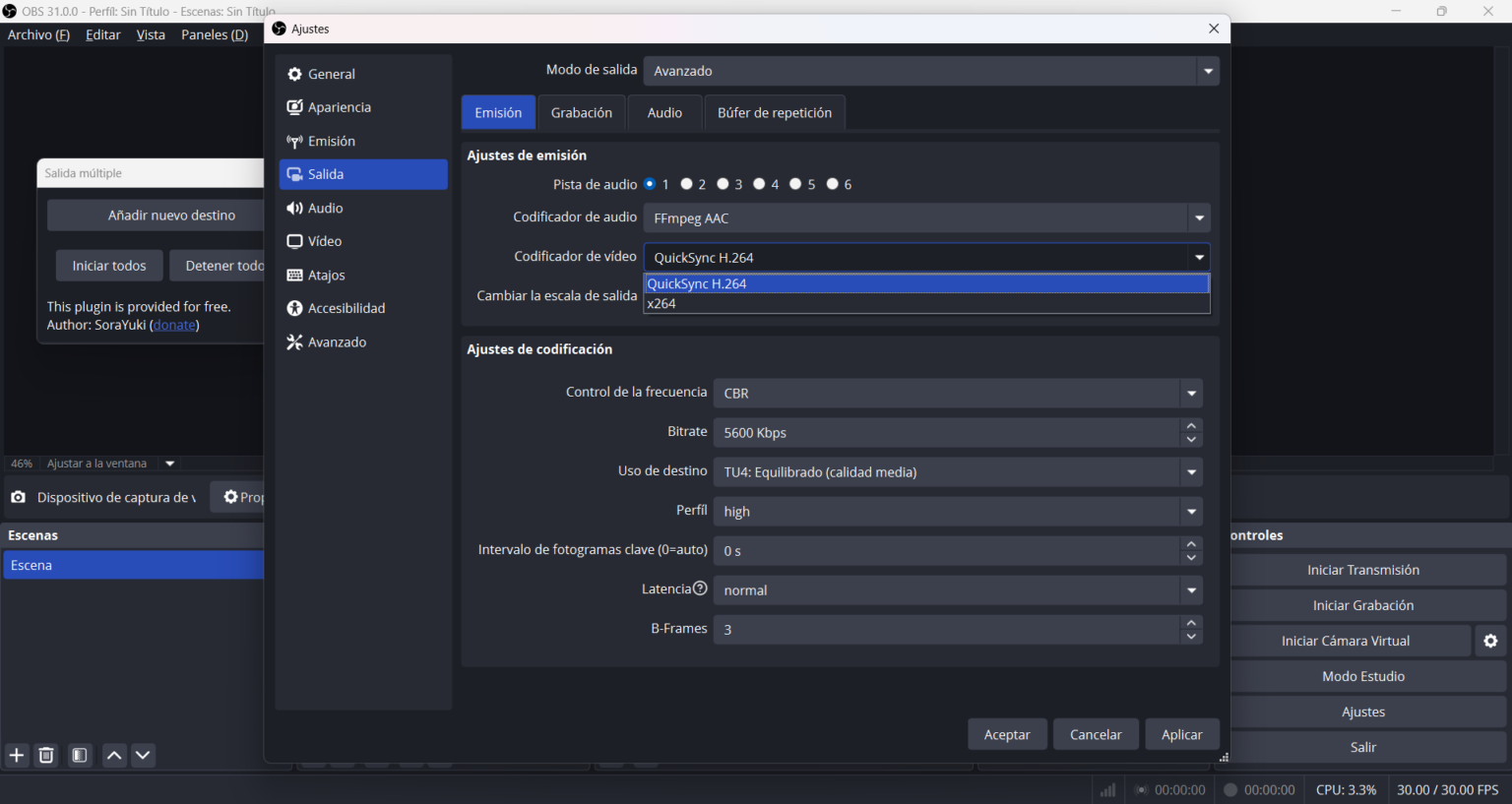Open the scene filters icon
Image resolution: width=1512 pixels, height=804 pixels.
(80, 755)
